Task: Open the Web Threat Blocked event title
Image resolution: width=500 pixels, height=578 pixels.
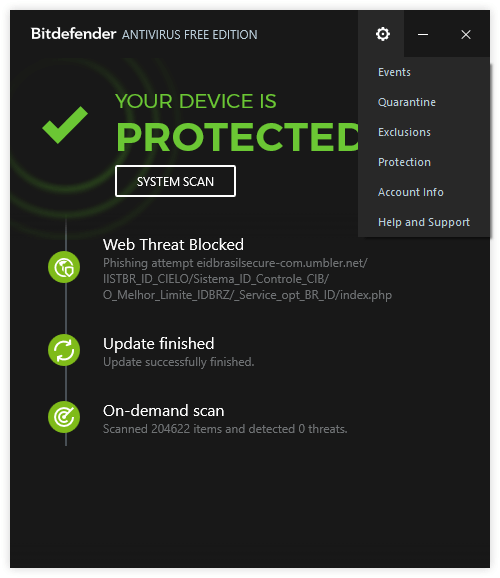Action: [173, 244]
